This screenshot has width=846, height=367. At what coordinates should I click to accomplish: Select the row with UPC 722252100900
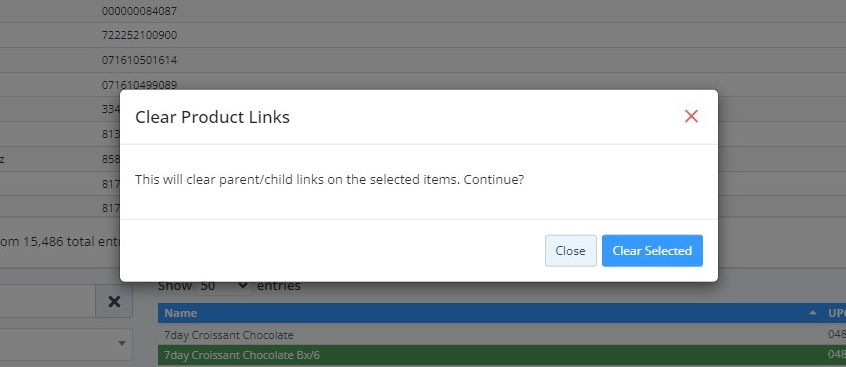click(423, 35)
